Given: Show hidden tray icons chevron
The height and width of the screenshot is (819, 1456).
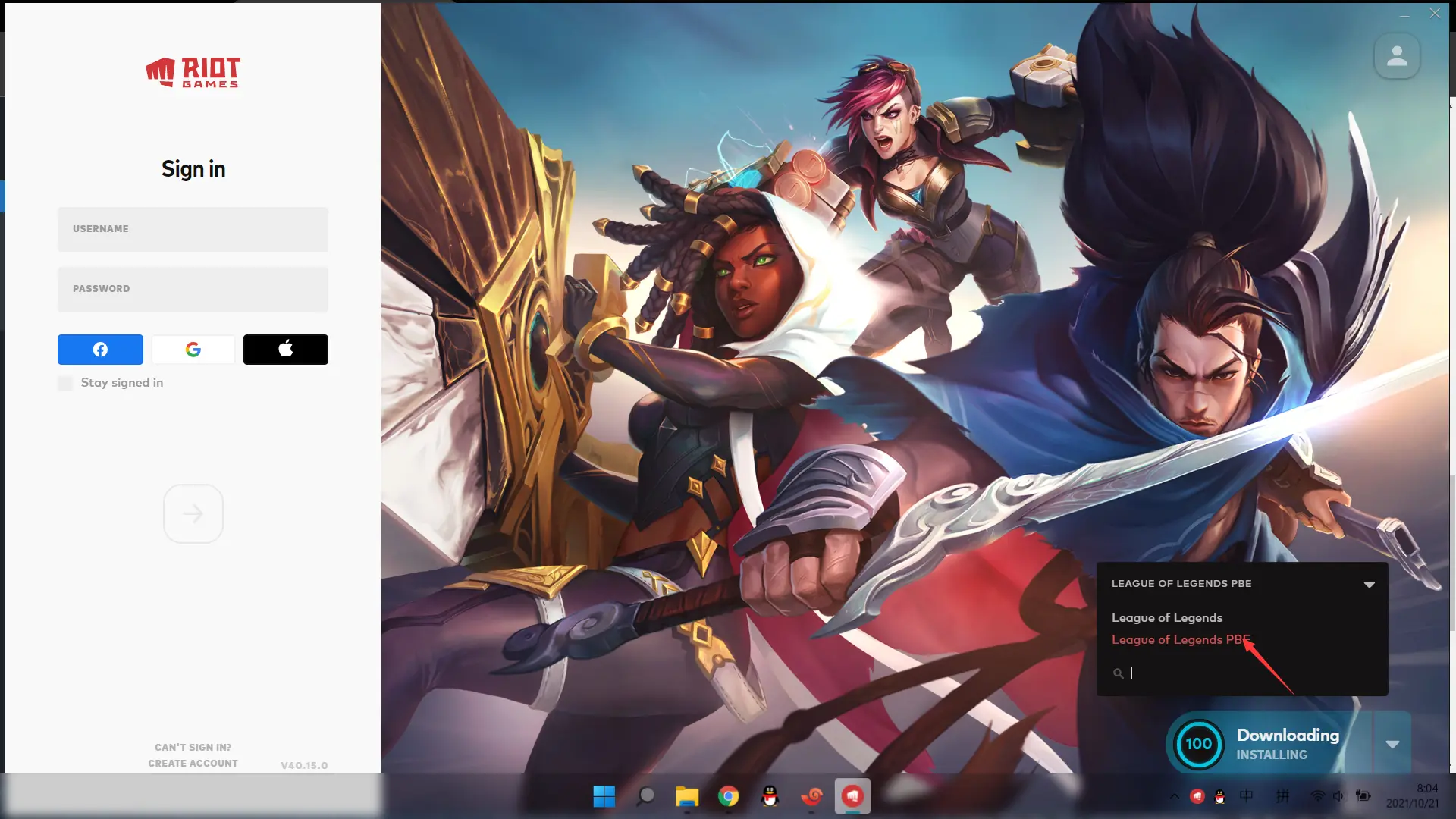Looking at the screenshot, I should click(1175, 796).
